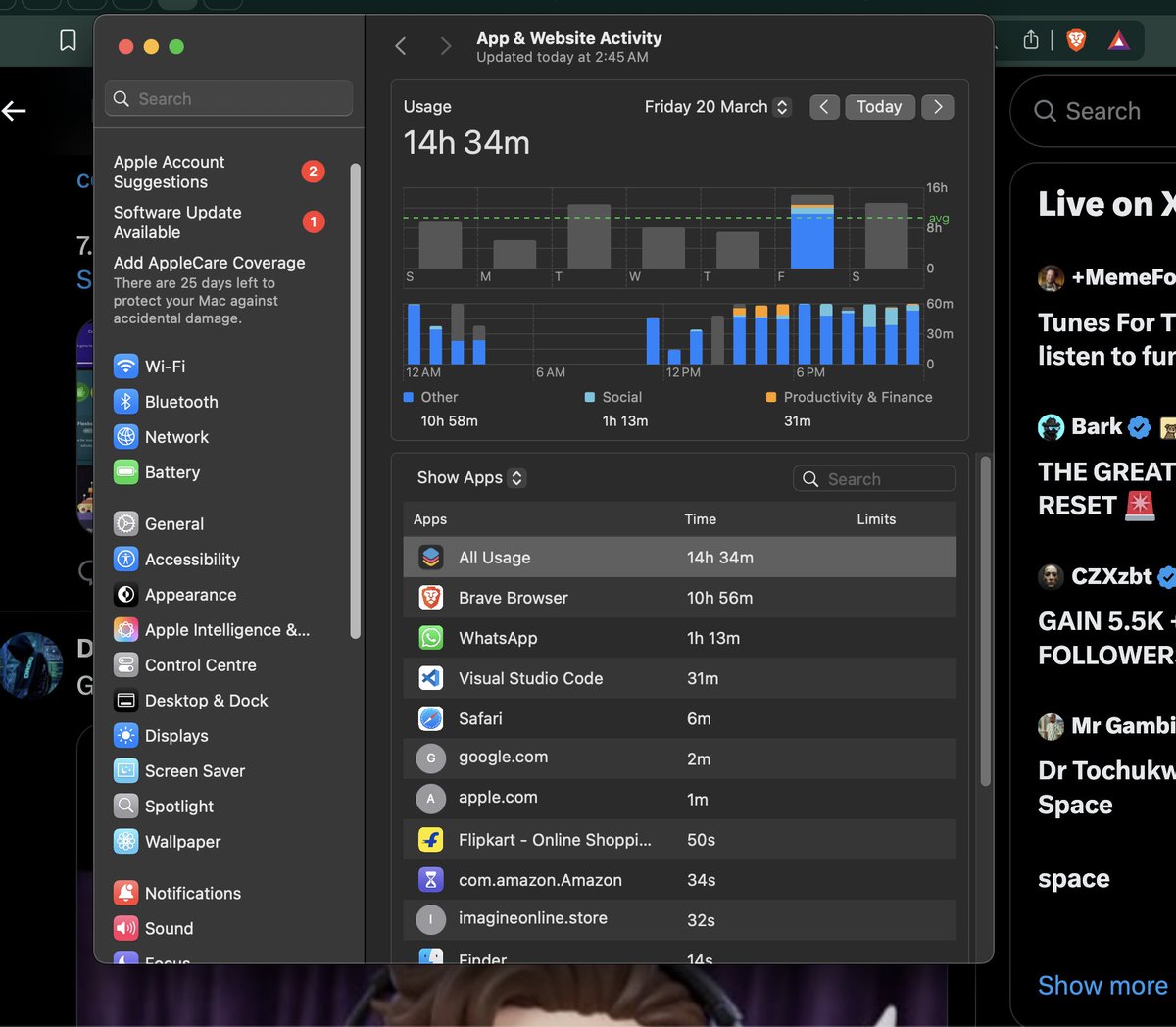Image resolution: width=1176 pixels, height=1027 pixels.
Task: Select the Tuesday bar in weekly chart
Action: tap(589, 236)
